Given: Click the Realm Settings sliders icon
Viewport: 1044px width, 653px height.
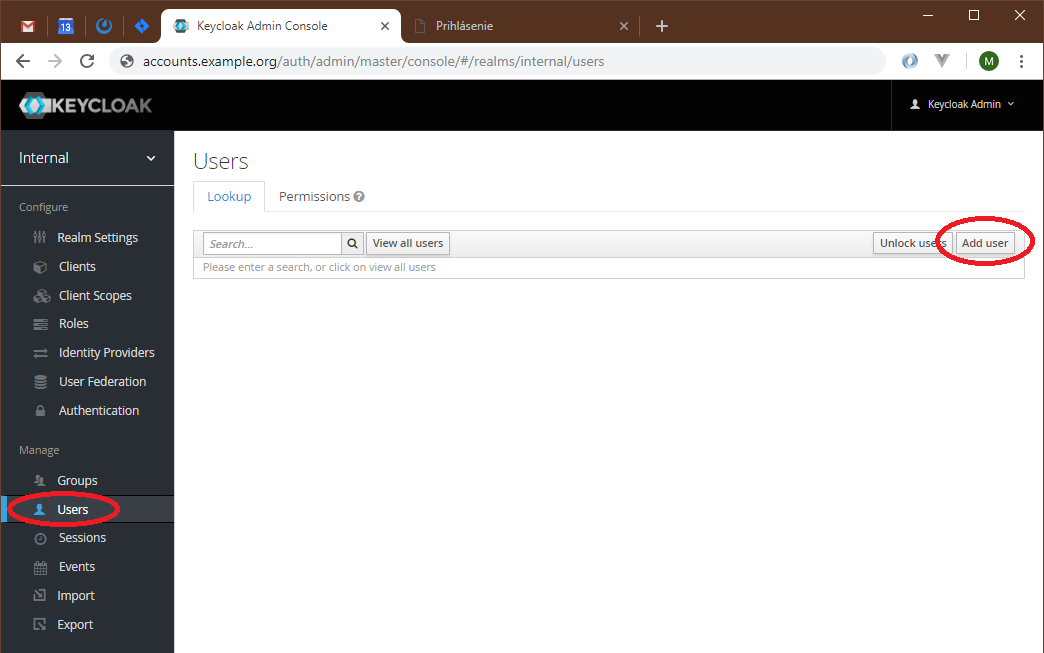Looking at the screenshot, I should pyautogui.click(x=40, y=238).
